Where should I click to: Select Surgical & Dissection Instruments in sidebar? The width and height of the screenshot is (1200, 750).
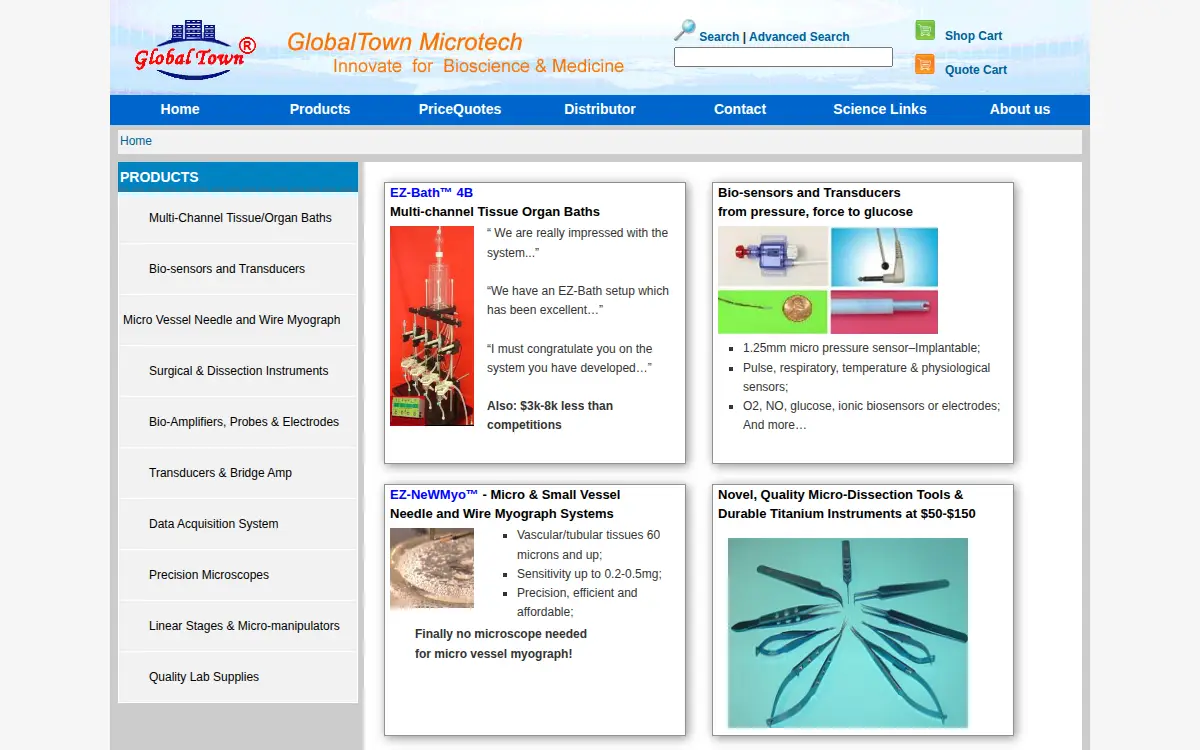click(x=238, y=371)
